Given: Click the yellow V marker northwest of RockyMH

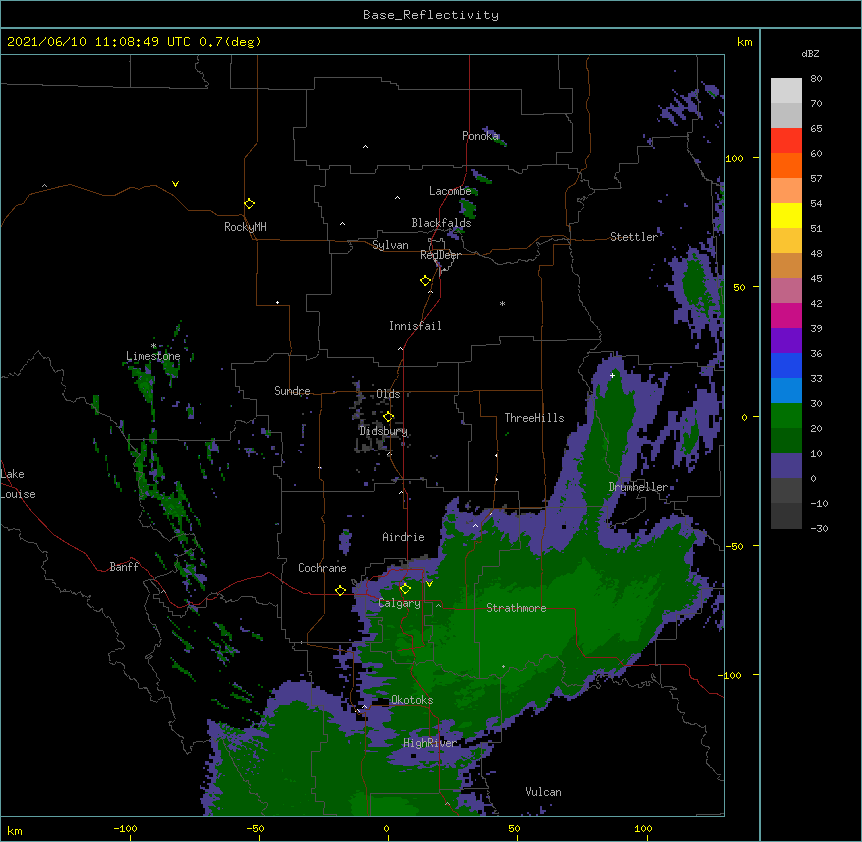Looking at the screenshot, I should tap(175, 184).
